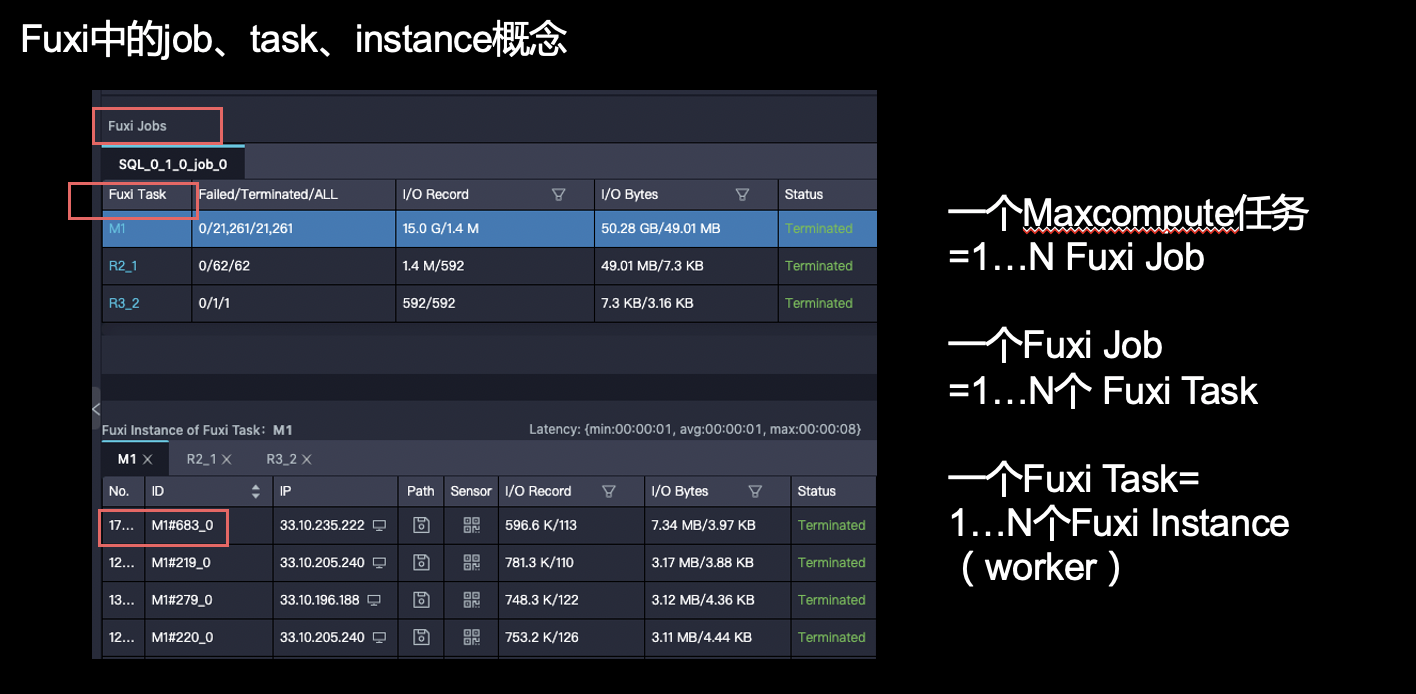Viewport: 1416px width, 694px height.
Task: Open the M1 task link in Fuxi Task list
Action: click(118, 228)
